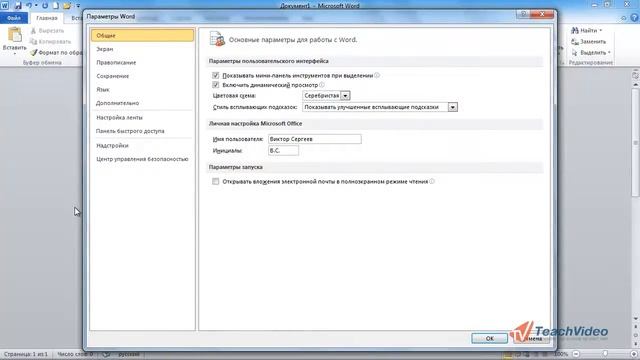This screenshot has height=360, width=640.
Task: Toggle Показывать мини-панель инструментов checkbox
Action: (216, 76)
